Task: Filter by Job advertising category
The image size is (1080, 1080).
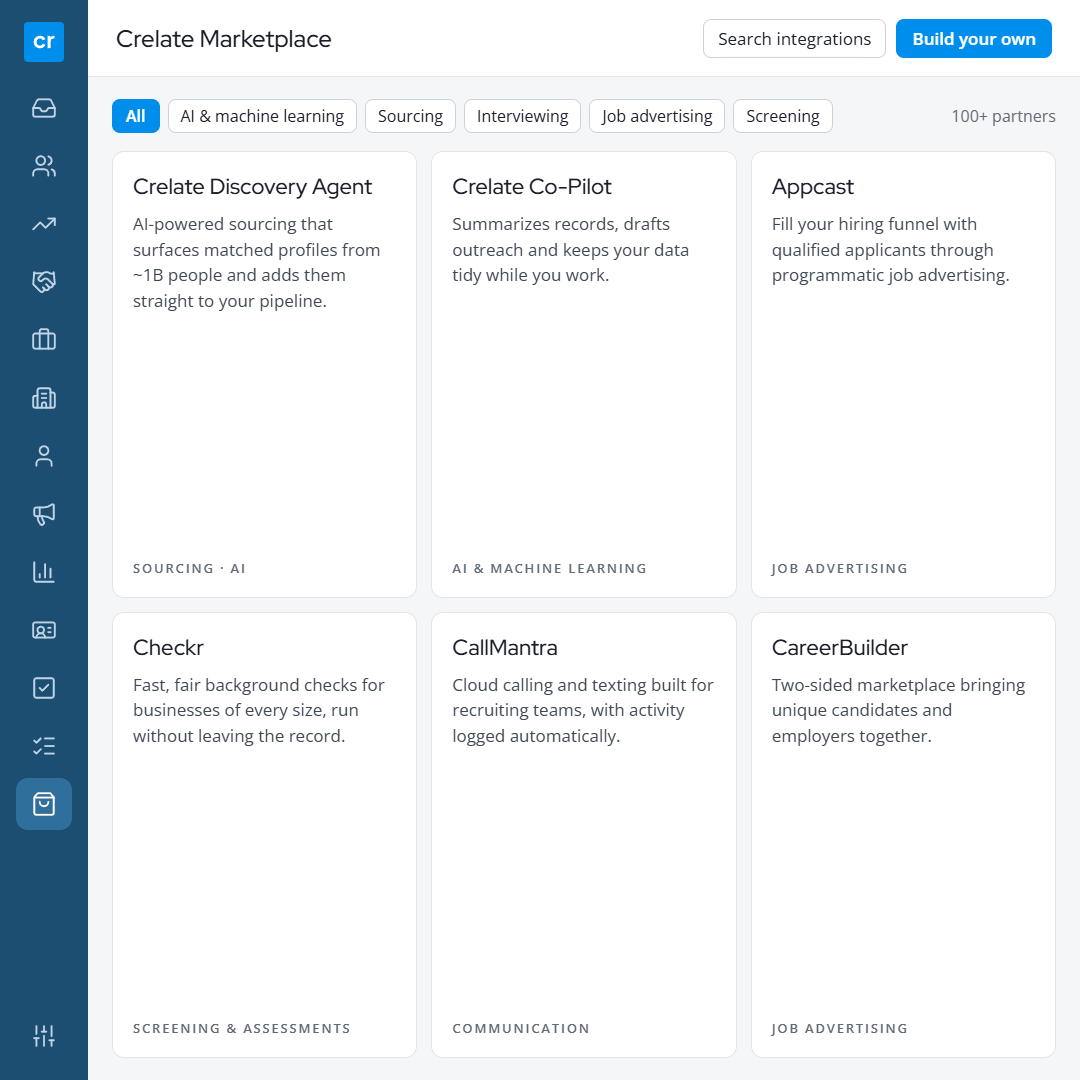Action: (x=656, y=116)
